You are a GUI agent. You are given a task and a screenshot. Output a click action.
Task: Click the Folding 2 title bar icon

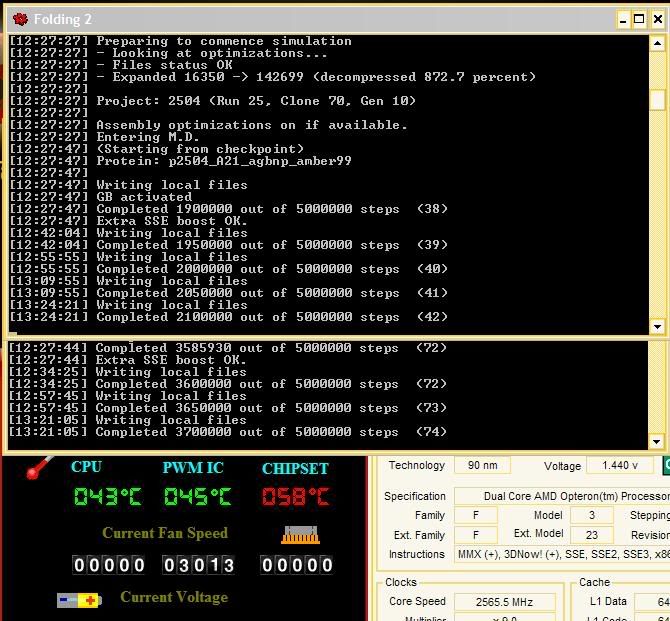pyautogui.click(x=20, y=19)
